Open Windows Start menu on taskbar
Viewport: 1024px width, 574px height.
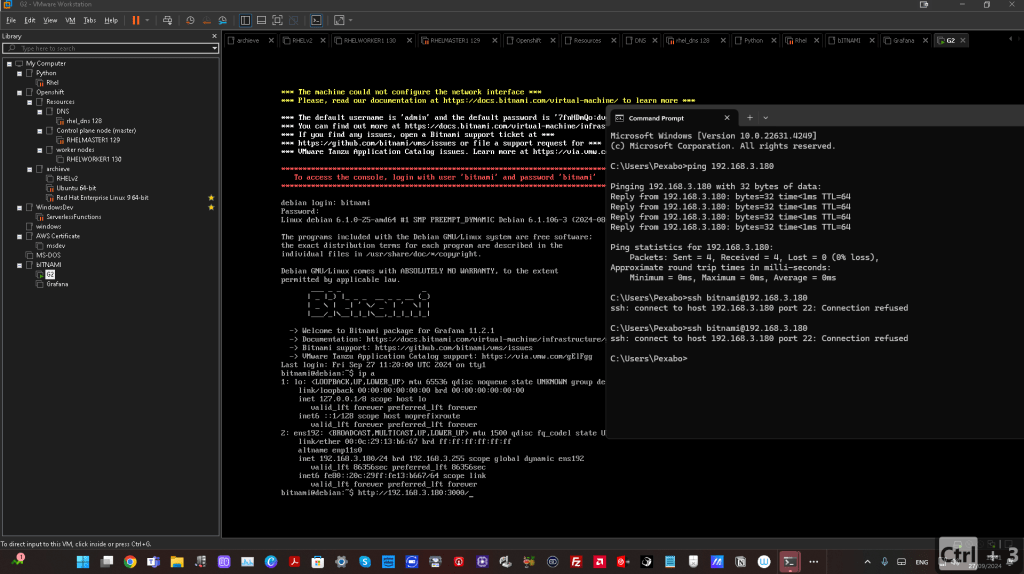(83, 562)
